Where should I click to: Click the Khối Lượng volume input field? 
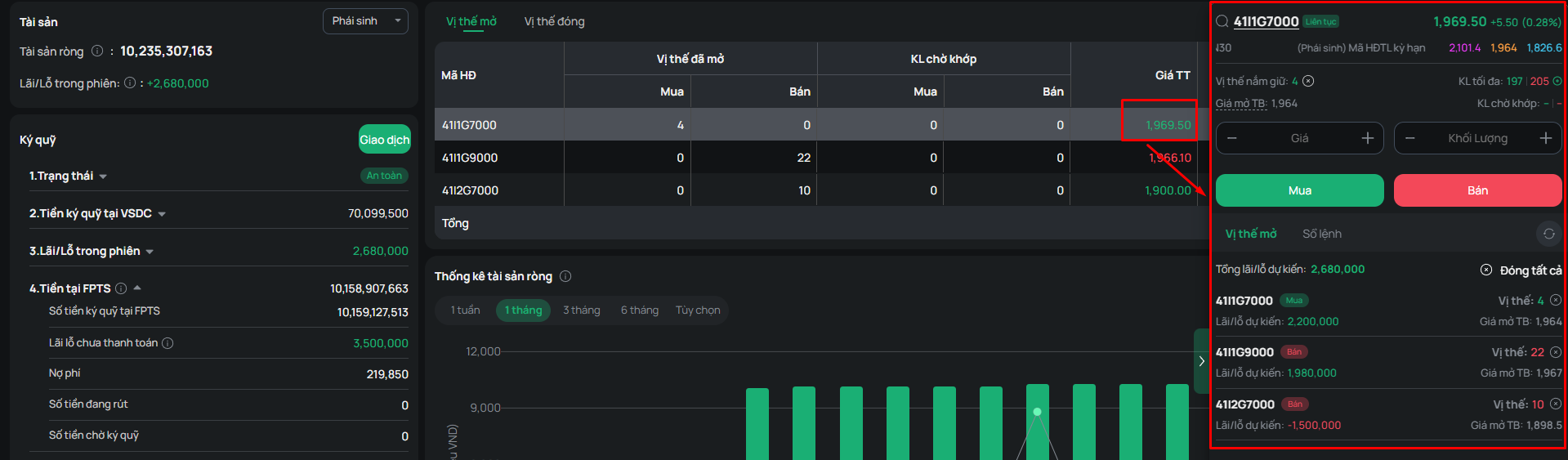[1478, 138]
